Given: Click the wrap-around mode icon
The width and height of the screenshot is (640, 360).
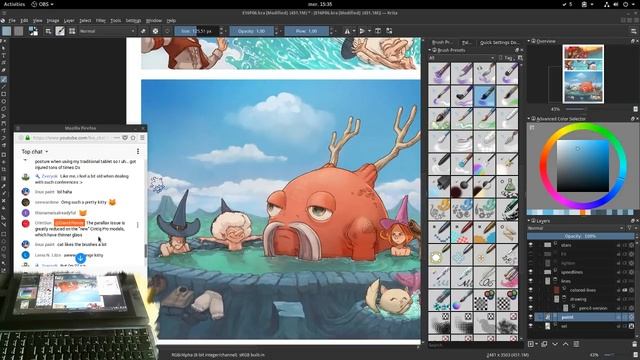Looking at the screenshot, I should (378, 31).
